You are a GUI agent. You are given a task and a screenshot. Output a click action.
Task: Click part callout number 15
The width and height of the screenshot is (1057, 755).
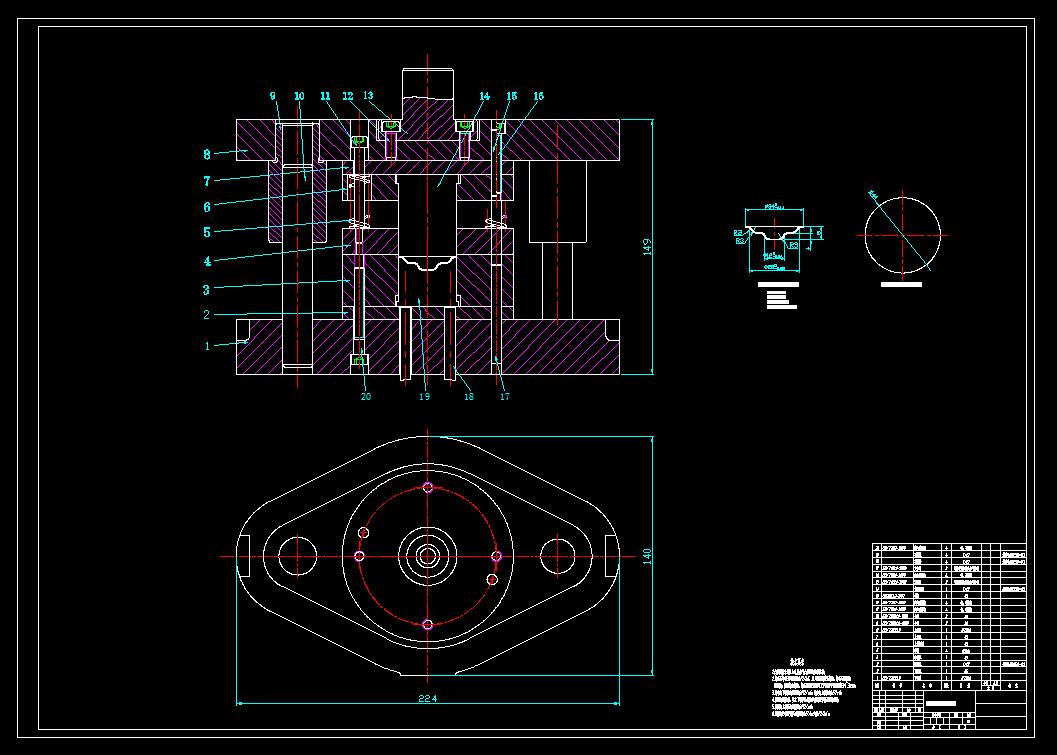[512, 96]
